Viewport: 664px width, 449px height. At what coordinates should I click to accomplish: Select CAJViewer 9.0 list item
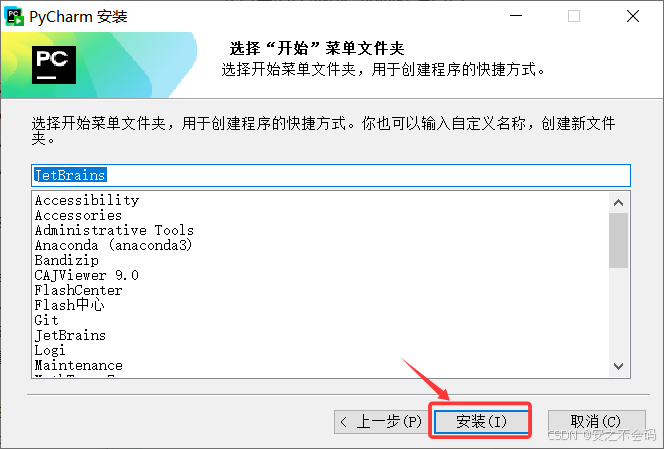coord(86,275)
